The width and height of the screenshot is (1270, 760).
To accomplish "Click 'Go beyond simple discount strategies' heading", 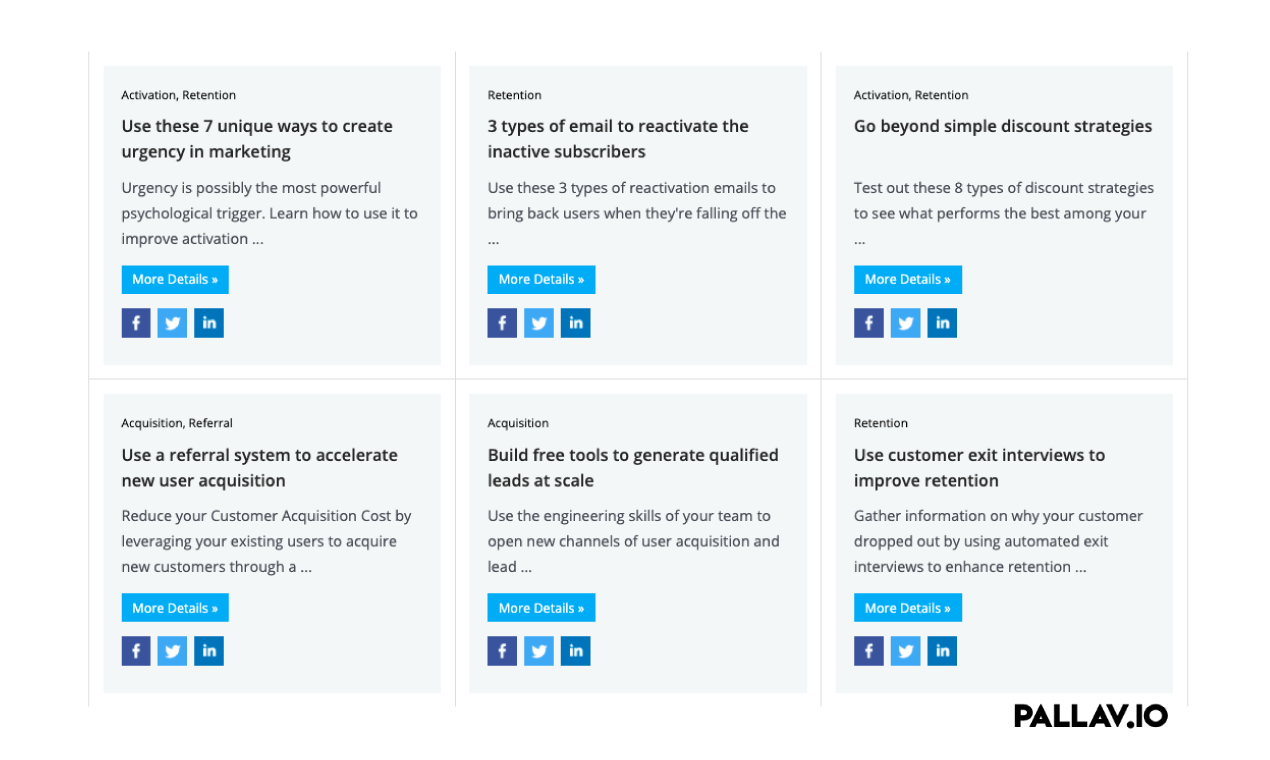I will tap(1002, 126).
